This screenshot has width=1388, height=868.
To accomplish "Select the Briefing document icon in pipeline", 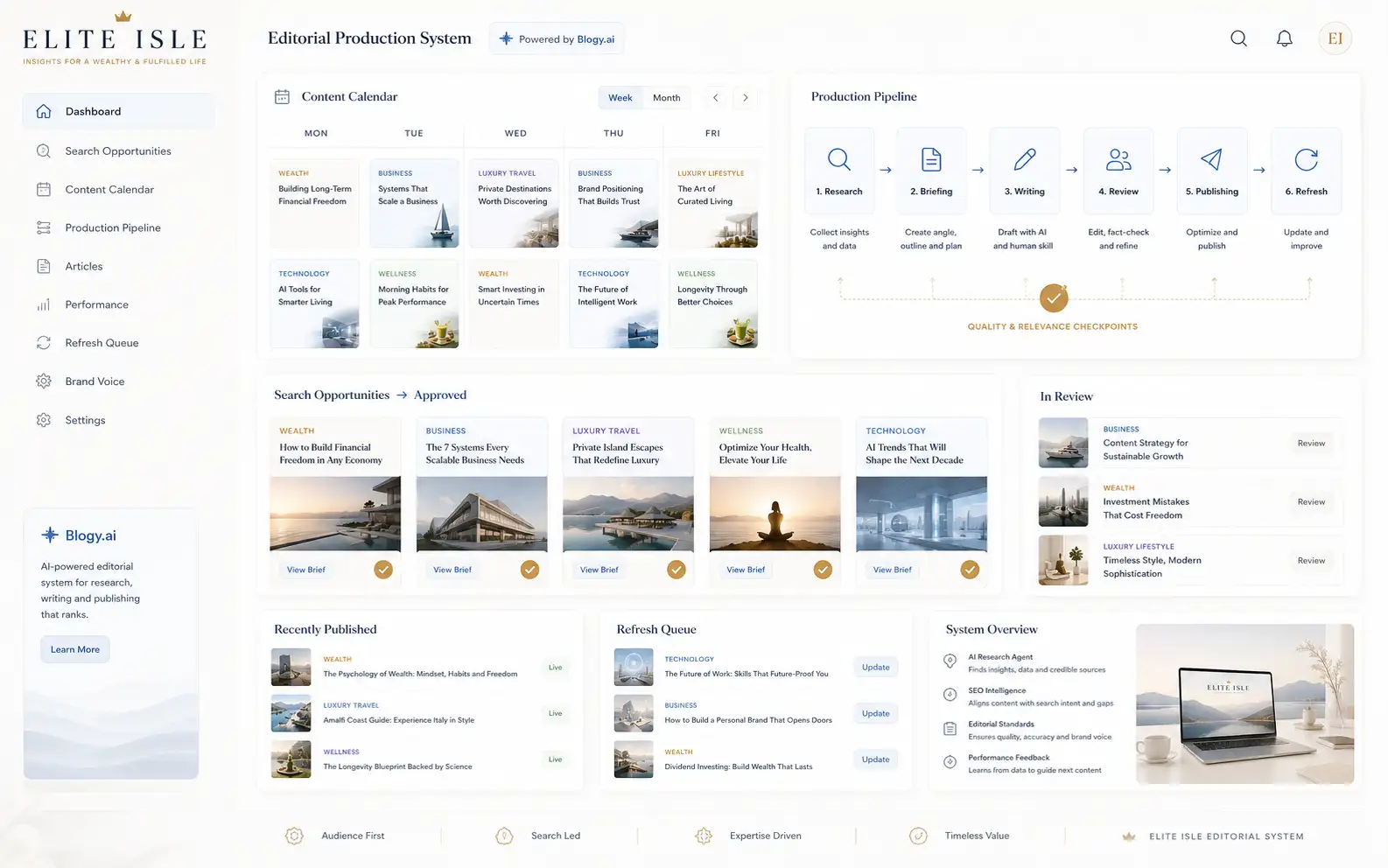I will (931, 159).
